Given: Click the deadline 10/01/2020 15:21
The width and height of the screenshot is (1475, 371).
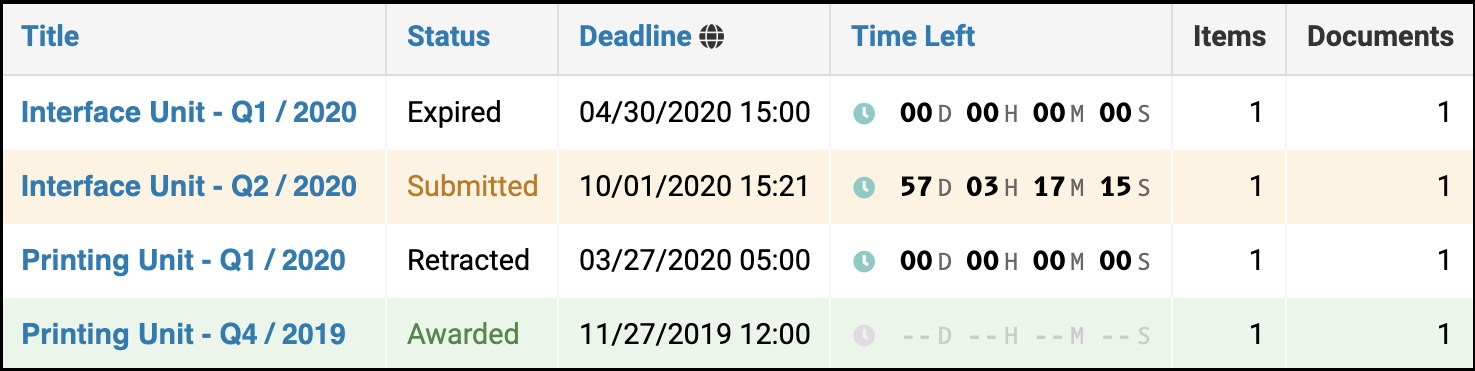Looking at the screenshot, I should 694,186.
